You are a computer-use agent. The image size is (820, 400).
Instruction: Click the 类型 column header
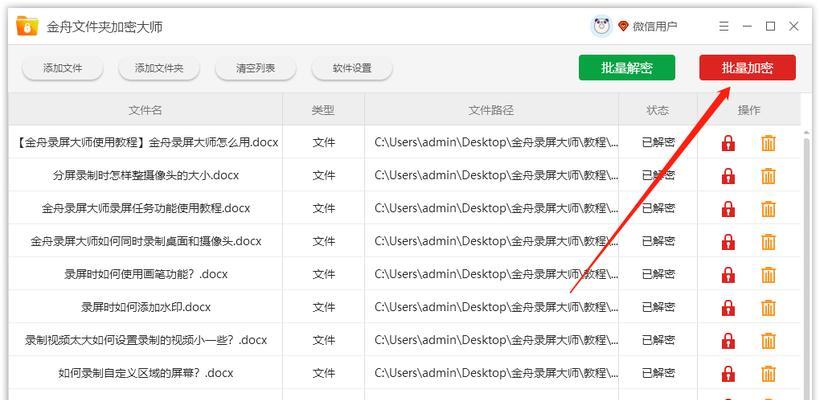pyautogui.click(x=323, y=110)
